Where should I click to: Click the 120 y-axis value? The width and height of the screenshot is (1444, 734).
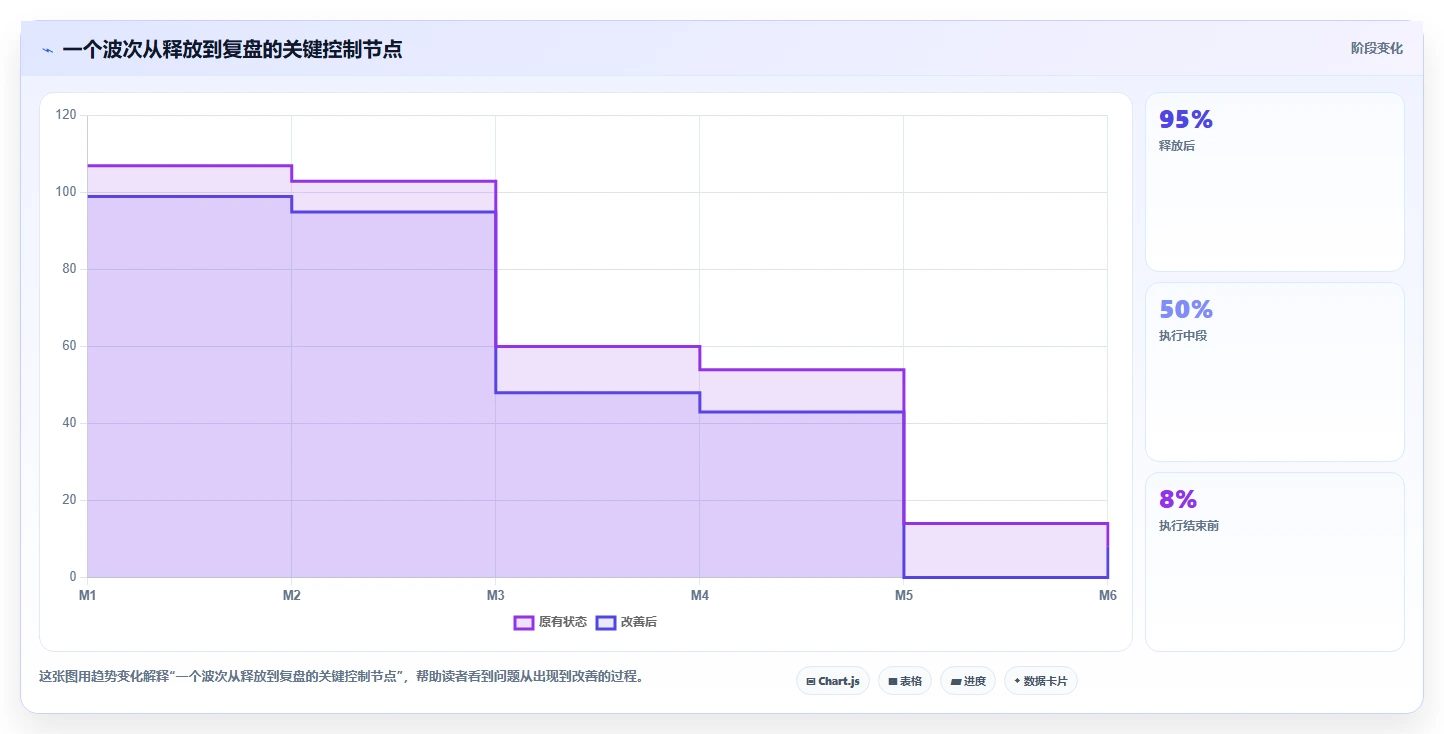click(66, 115)
